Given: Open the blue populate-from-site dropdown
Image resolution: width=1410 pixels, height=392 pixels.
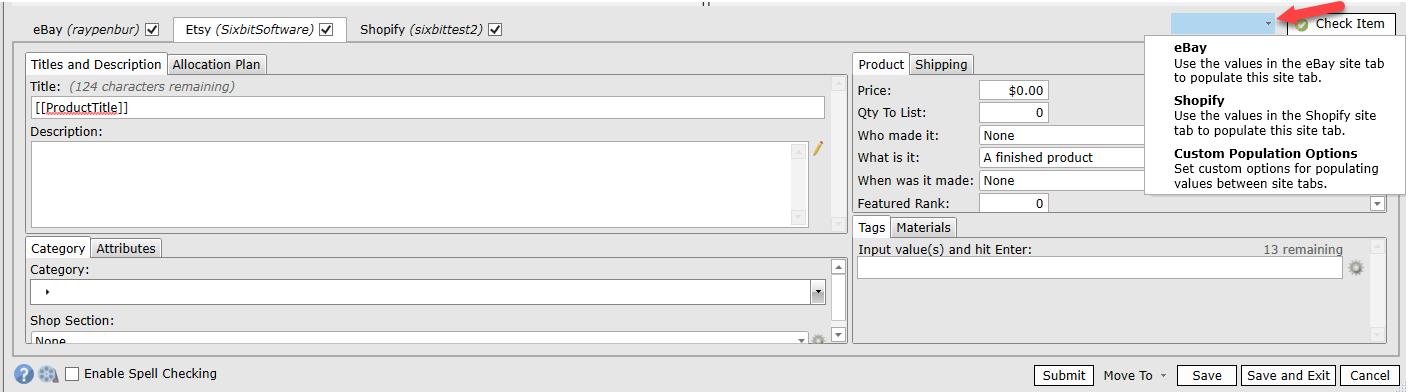Looking at the screenshot, I should pyautogui.click(x=1224, y=23).
